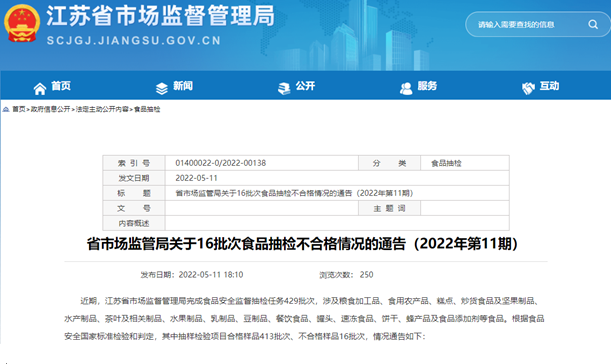Image resolution: width=611 pixels, height=364 pixels.
Task: Click the 发布日期 2022-05-11 18:10 text
Action: 192,275
